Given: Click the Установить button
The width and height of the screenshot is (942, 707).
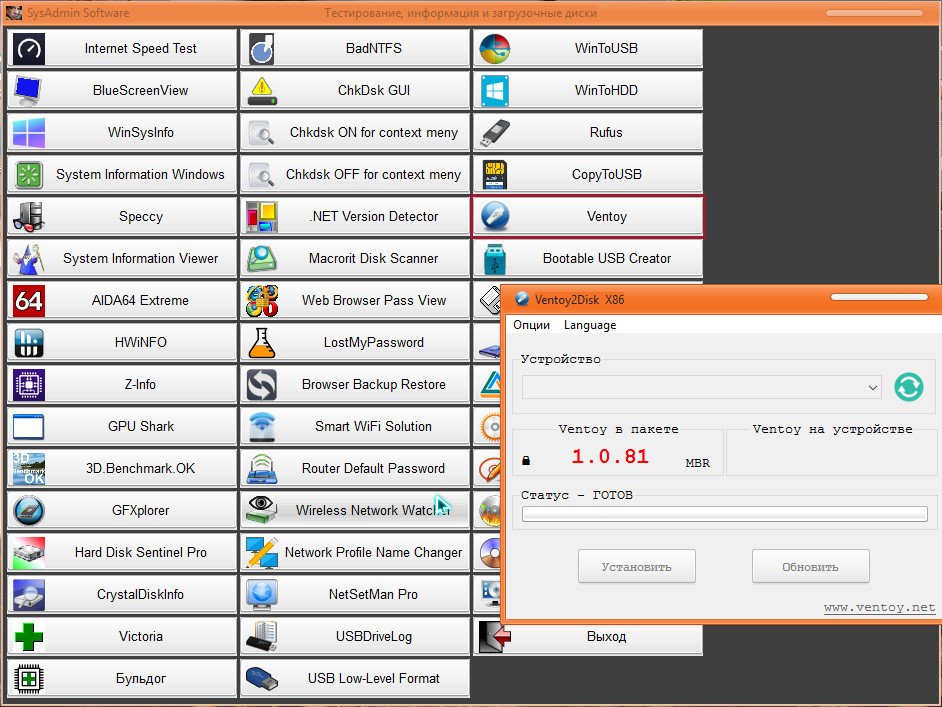Looking at the screenshot, I should click(636, 567).
